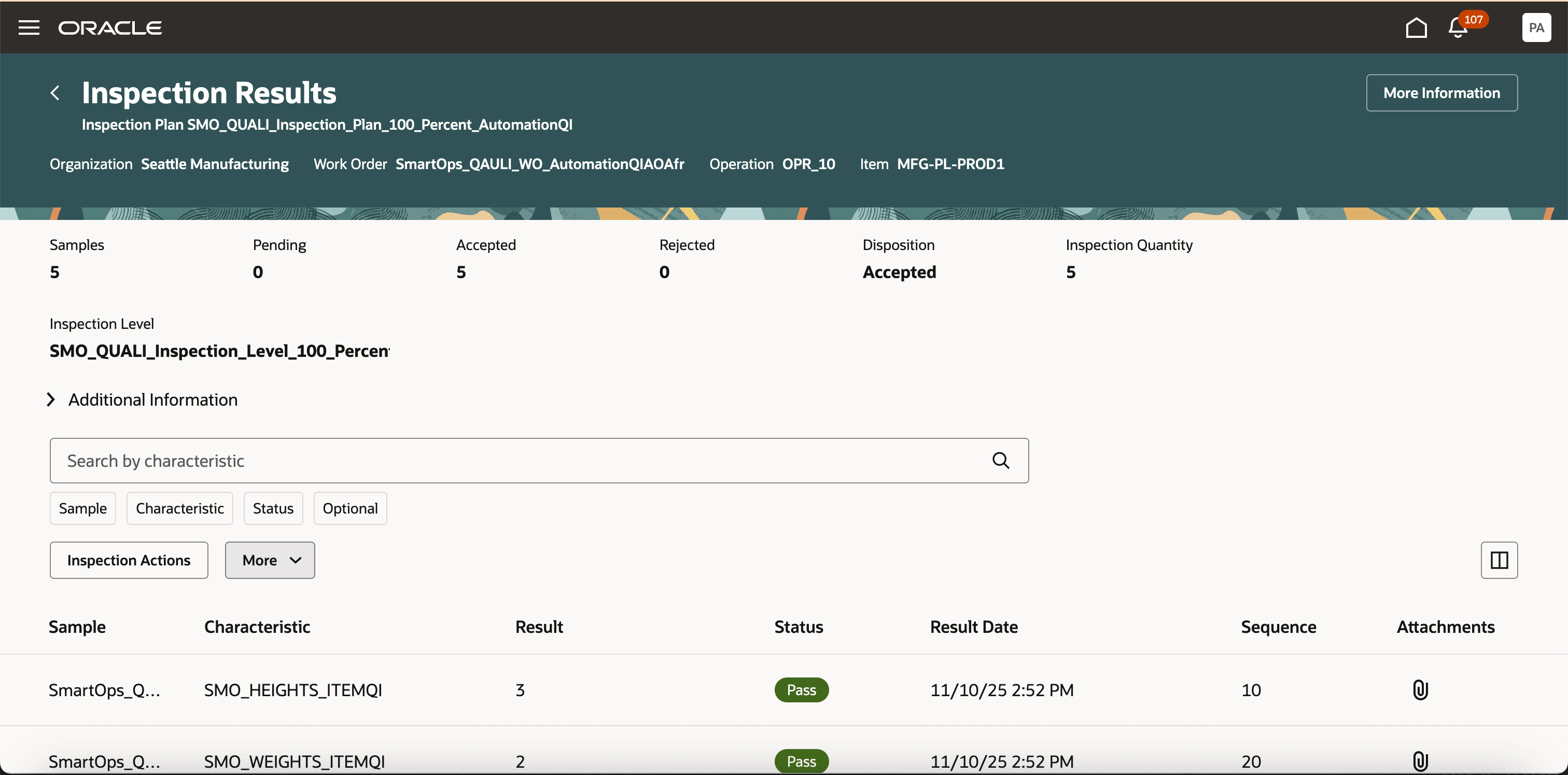The width and height of the screenshot is (1568, 775).
Task: Open attachment for SMO_WEIGHTS_ITEMQI row
Action: click(1420, 761)
